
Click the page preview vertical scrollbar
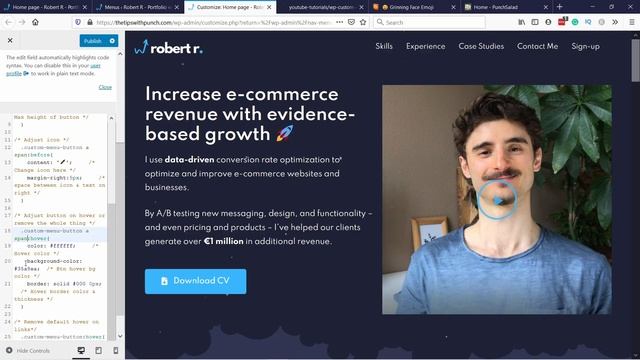[x=636, y=61]
